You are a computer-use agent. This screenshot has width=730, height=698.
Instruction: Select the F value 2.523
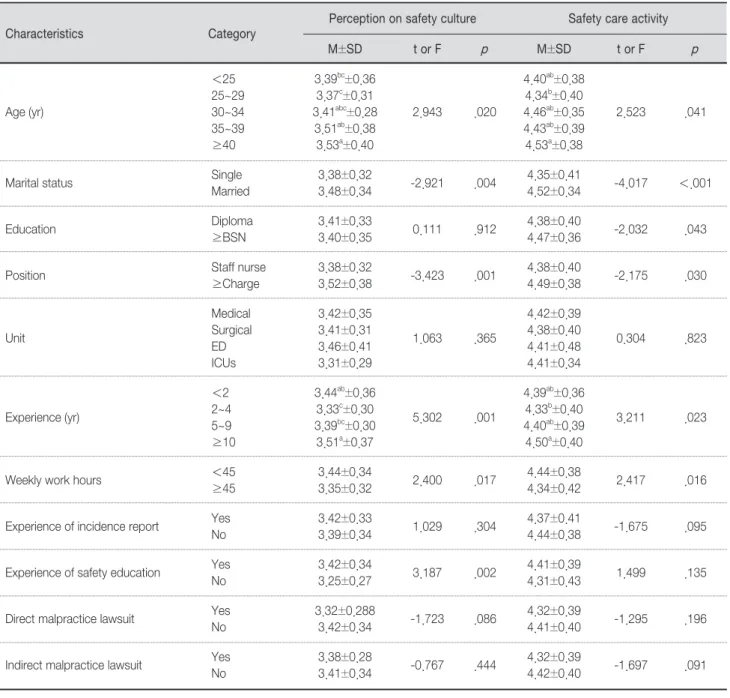pyautogui.click(x=631, y=112)
